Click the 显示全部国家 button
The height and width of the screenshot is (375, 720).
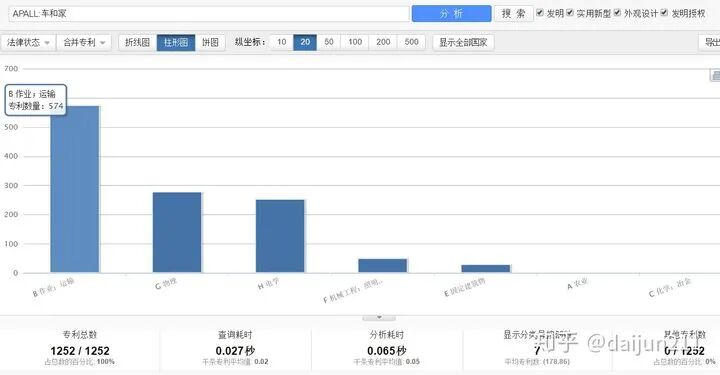[x=463, y=42]
